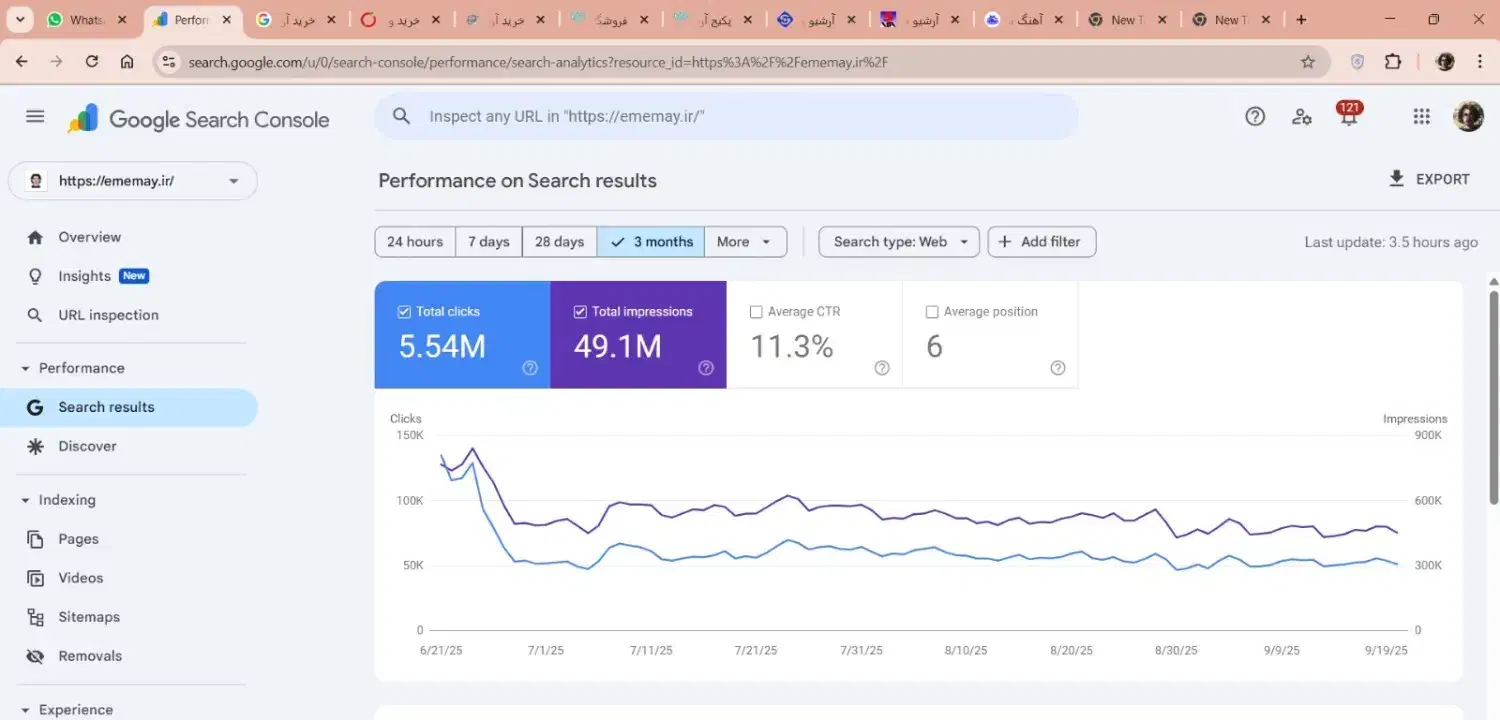The image size is (1500, 720).
Task: Open the users and settings icon
Action: coord(1301,117)
